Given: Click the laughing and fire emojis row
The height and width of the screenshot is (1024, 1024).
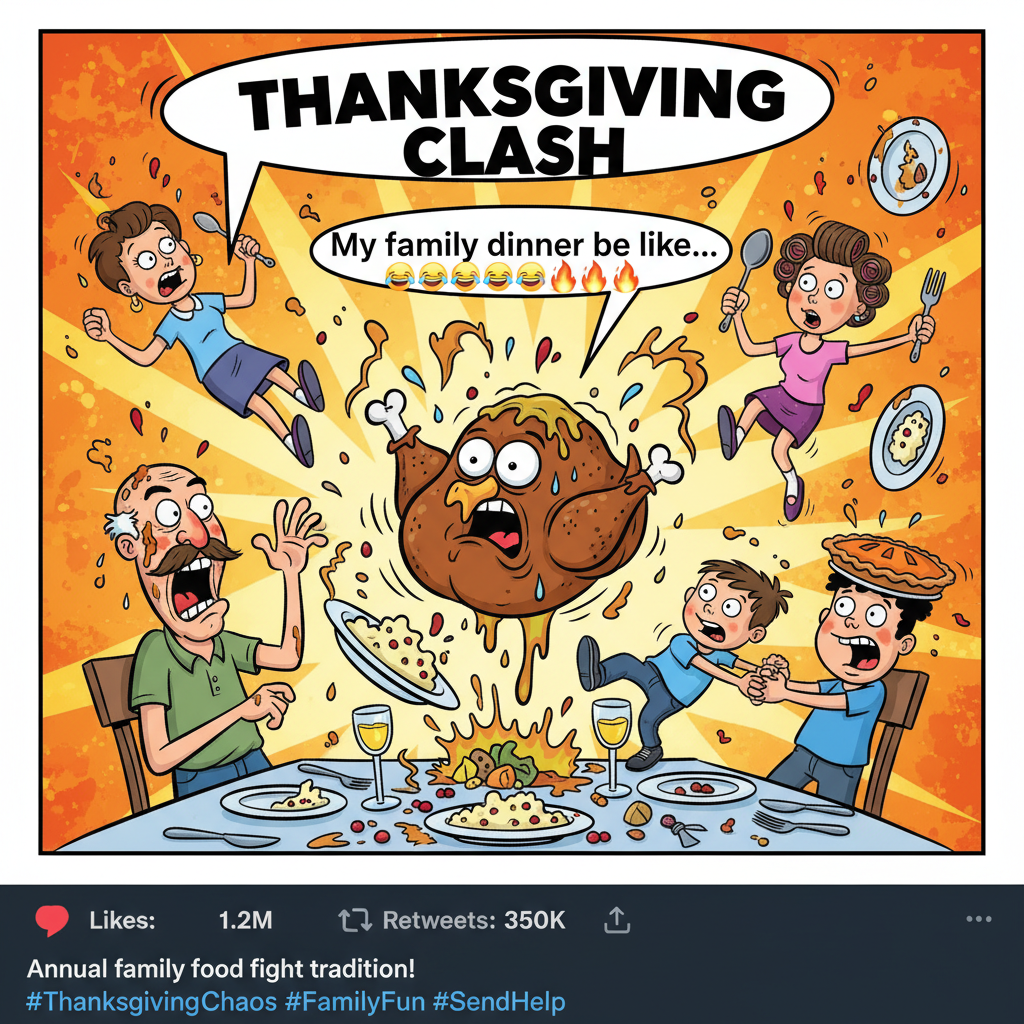Looking at the screenshot, I should [510, 275].
